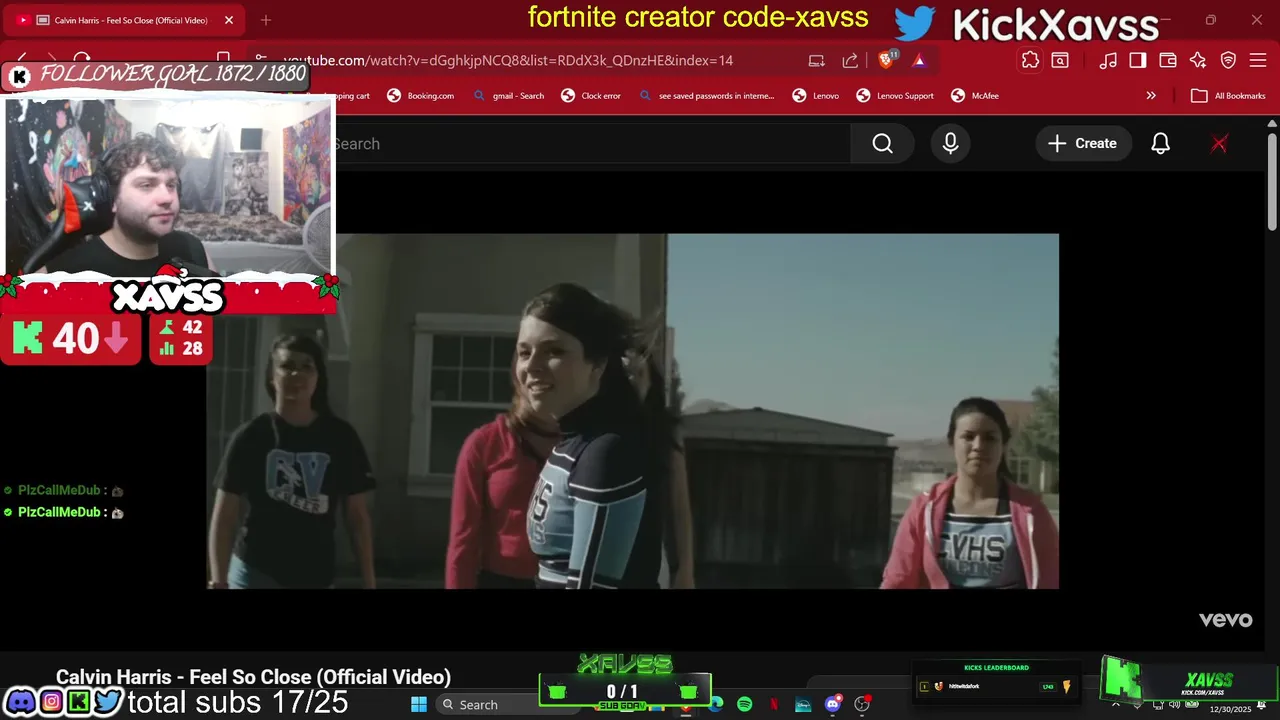Viewport: 1280px width, 720px height.
Task: Click the 'fortnite creator code-xavss' text
Action: (x=698, y=18)
